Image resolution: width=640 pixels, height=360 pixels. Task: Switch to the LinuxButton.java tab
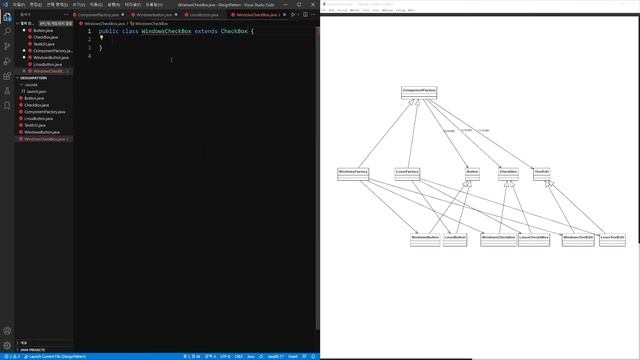(x=204, y=15)
